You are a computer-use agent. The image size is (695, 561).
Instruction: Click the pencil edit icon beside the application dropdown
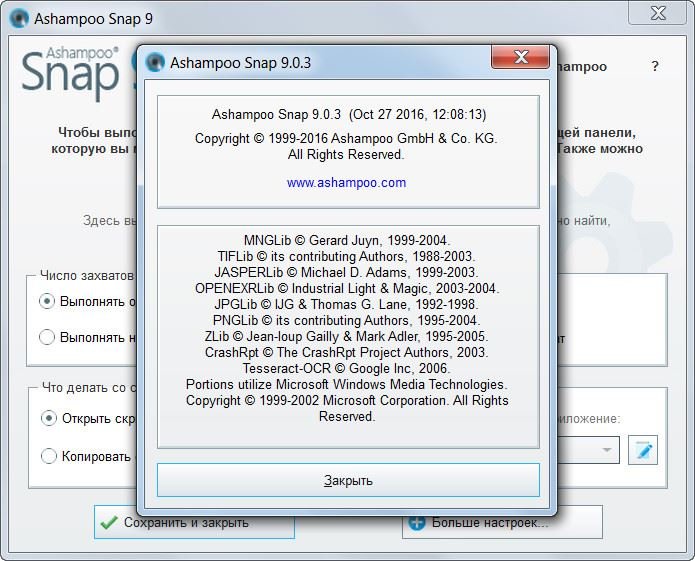[643, 450]
